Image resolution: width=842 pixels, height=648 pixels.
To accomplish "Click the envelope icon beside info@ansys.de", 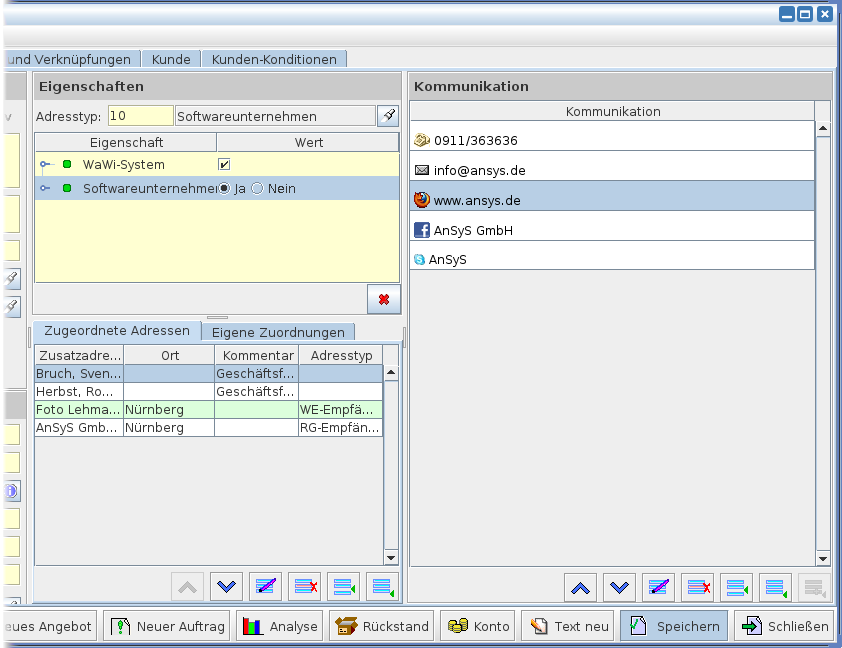I will pos(422,170).
